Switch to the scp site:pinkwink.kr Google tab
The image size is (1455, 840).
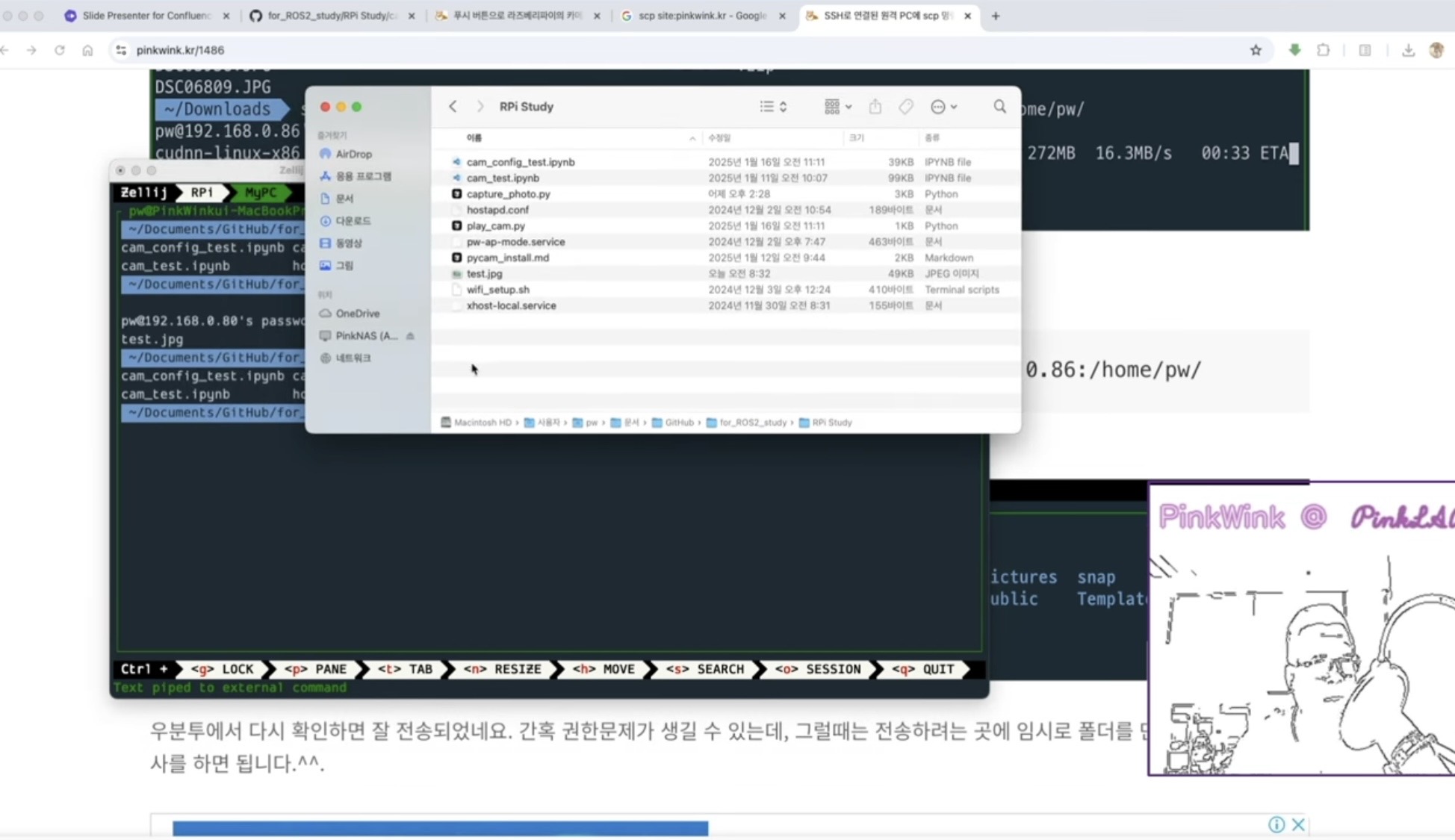click(702, 16)
